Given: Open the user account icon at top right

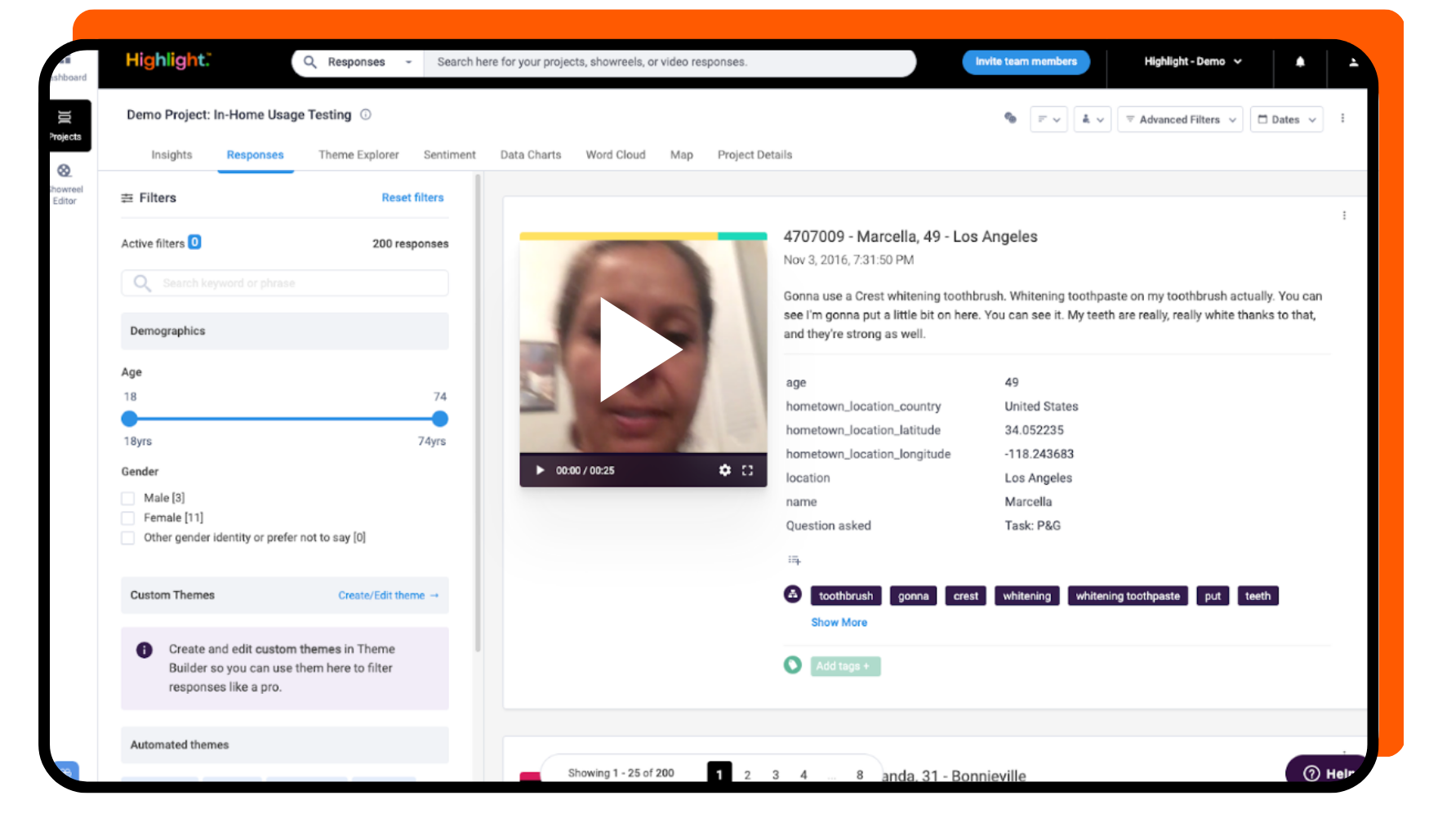Looking at the screenshot, I should coord(1354,61).
